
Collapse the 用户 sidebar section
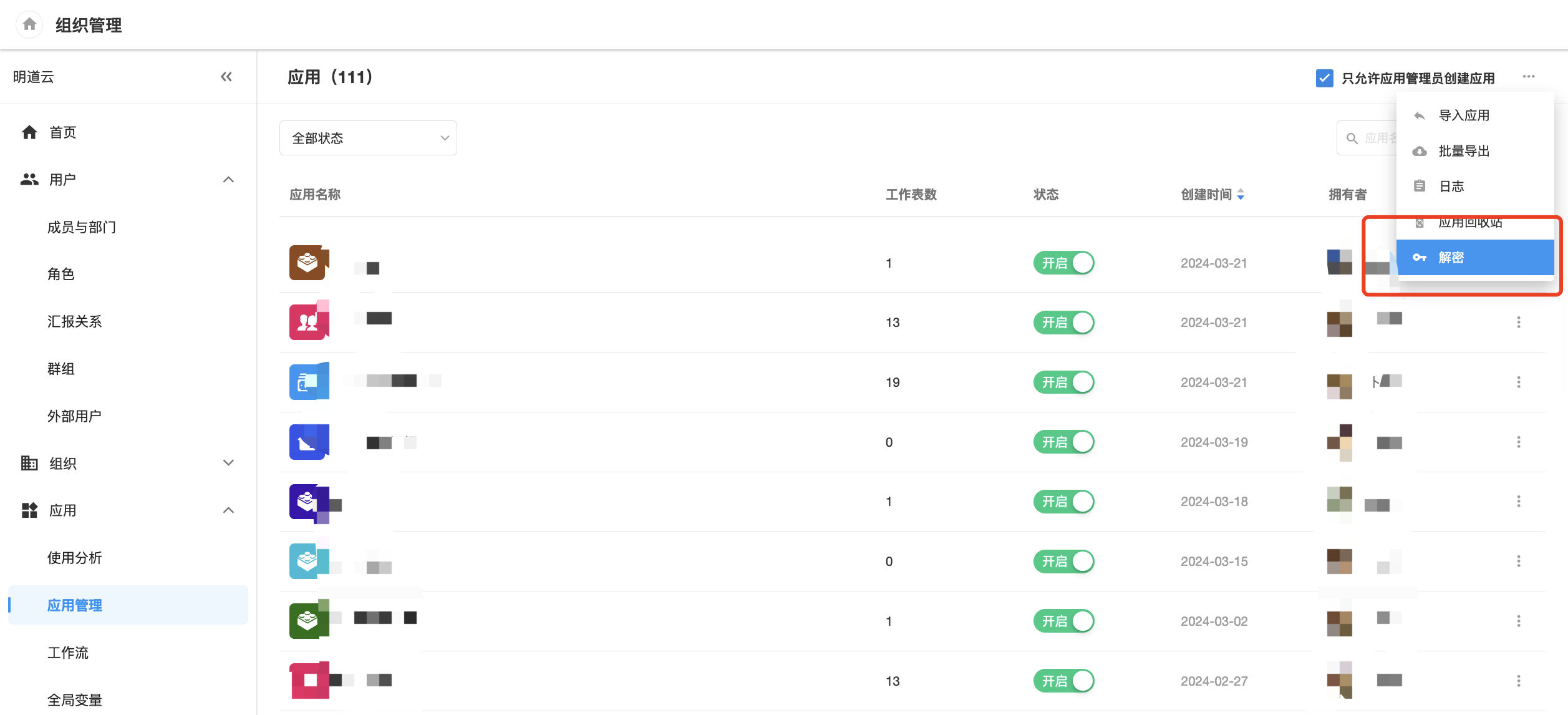tap(228, 180)
